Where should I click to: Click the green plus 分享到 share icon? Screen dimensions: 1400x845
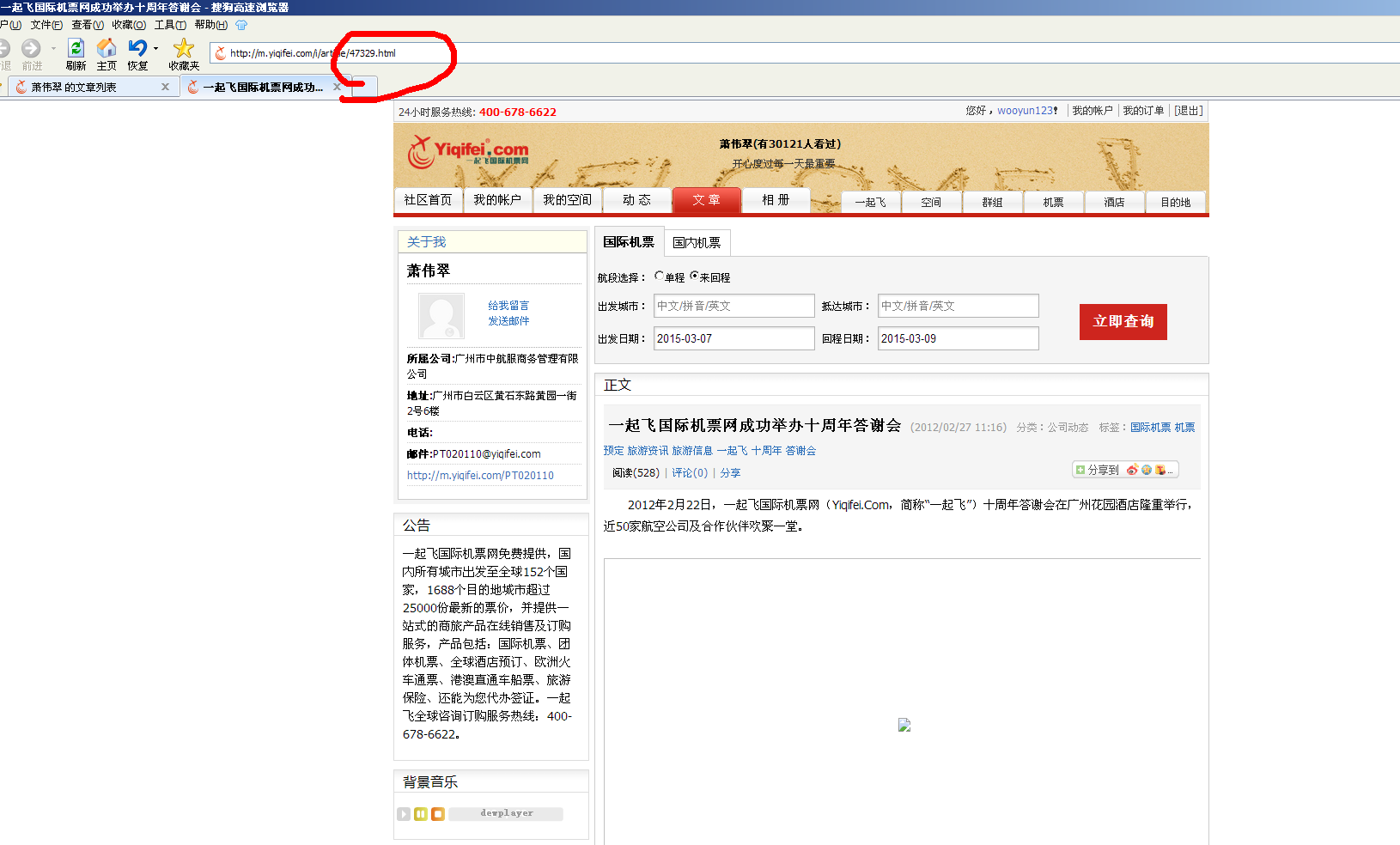1080,470
